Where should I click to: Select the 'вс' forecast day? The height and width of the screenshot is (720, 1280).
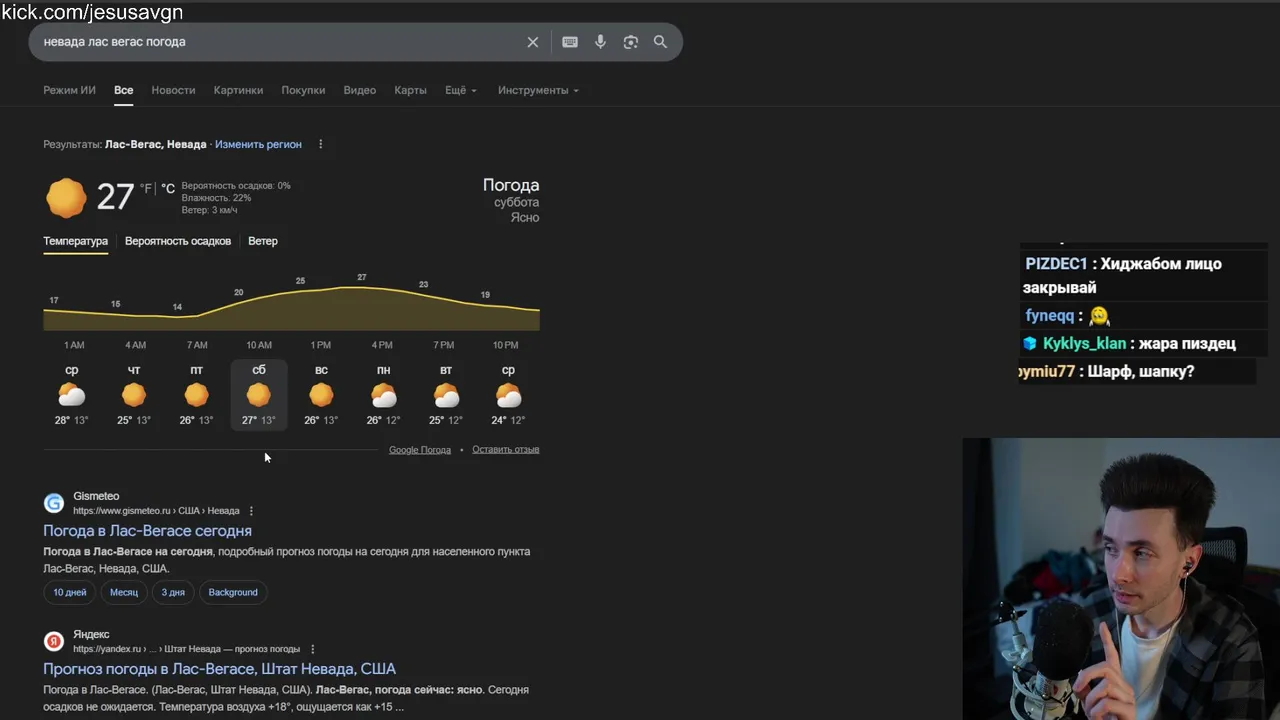[321, 395]
